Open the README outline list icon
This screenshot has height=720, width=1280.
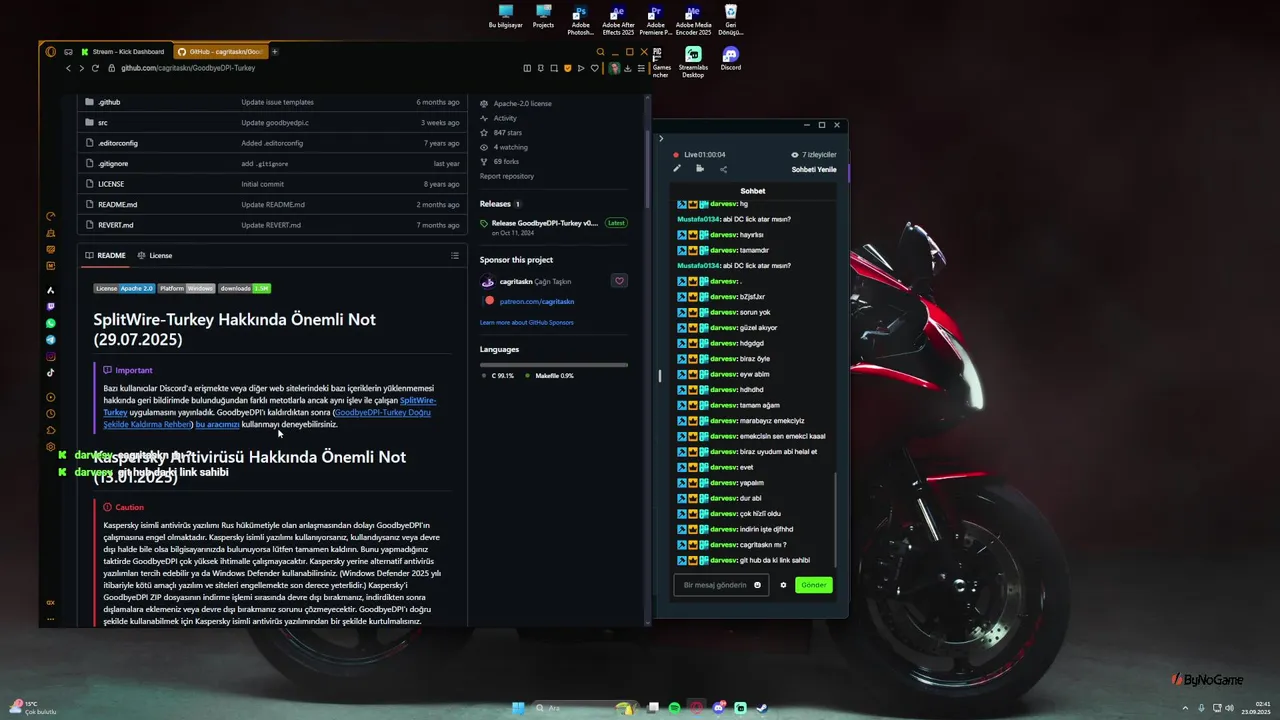pyautogui.click(x=455, y=255)
